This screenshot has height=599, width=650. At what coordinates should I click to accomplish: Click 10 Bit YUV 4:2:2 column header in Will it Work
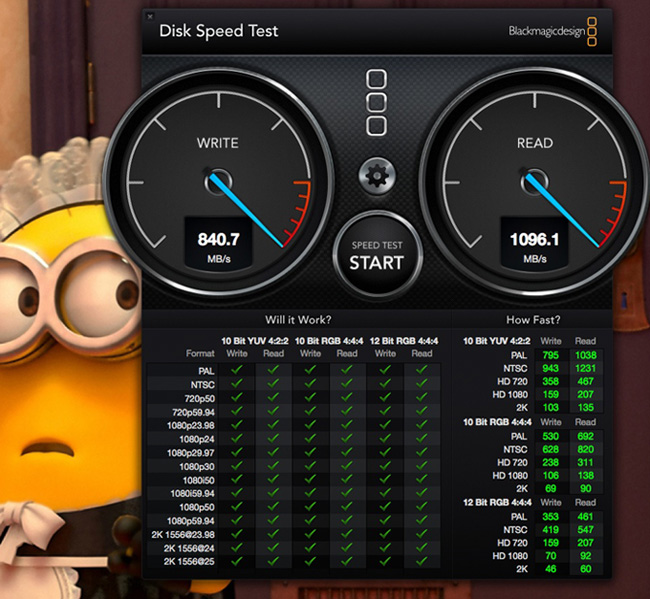pyautogui.click(x=255, y=341)
